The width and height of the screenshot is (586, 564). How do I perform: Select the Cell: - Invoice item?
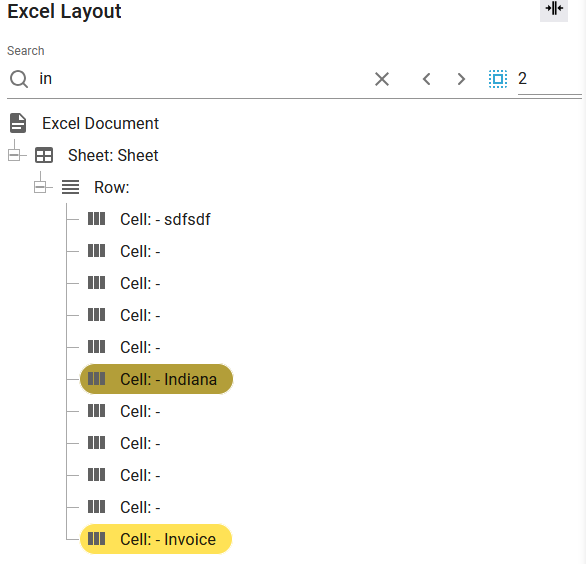[x=156, y=539]
